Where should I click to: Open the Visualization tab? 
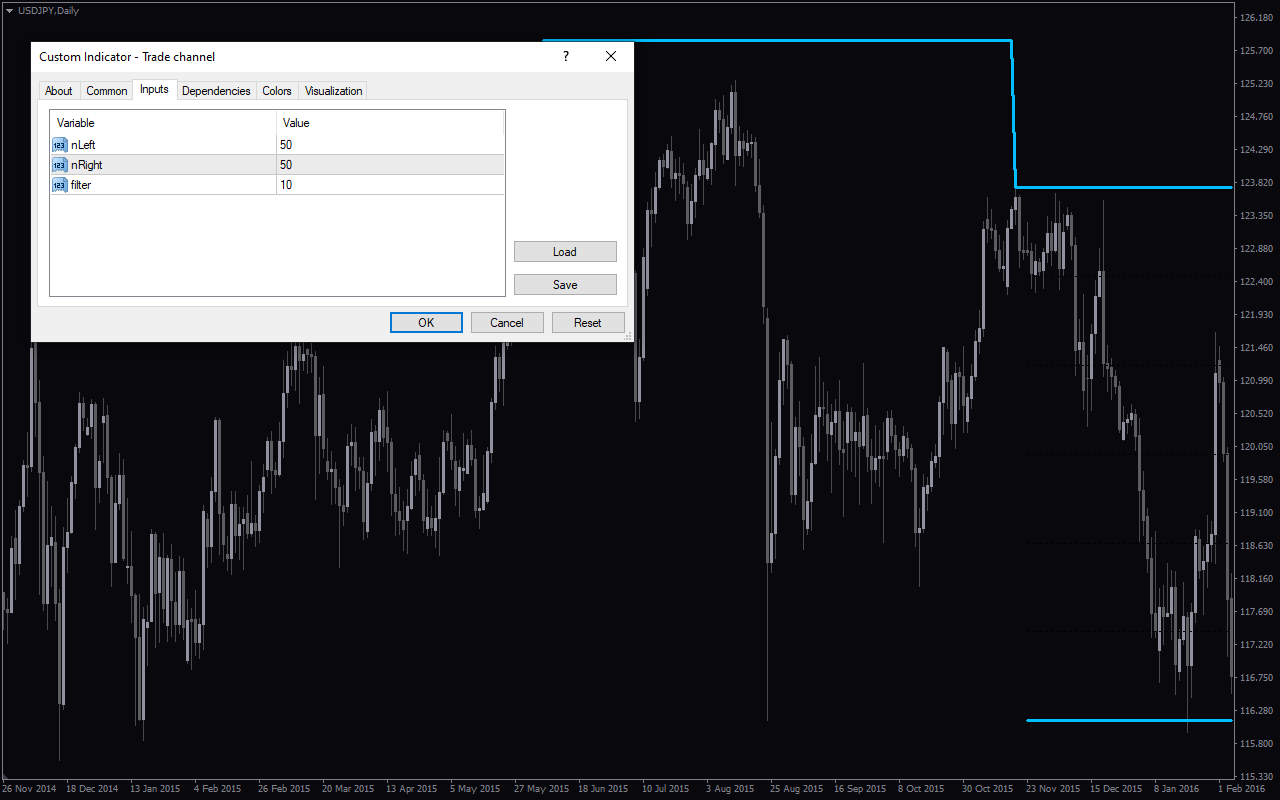click(333, 91)
